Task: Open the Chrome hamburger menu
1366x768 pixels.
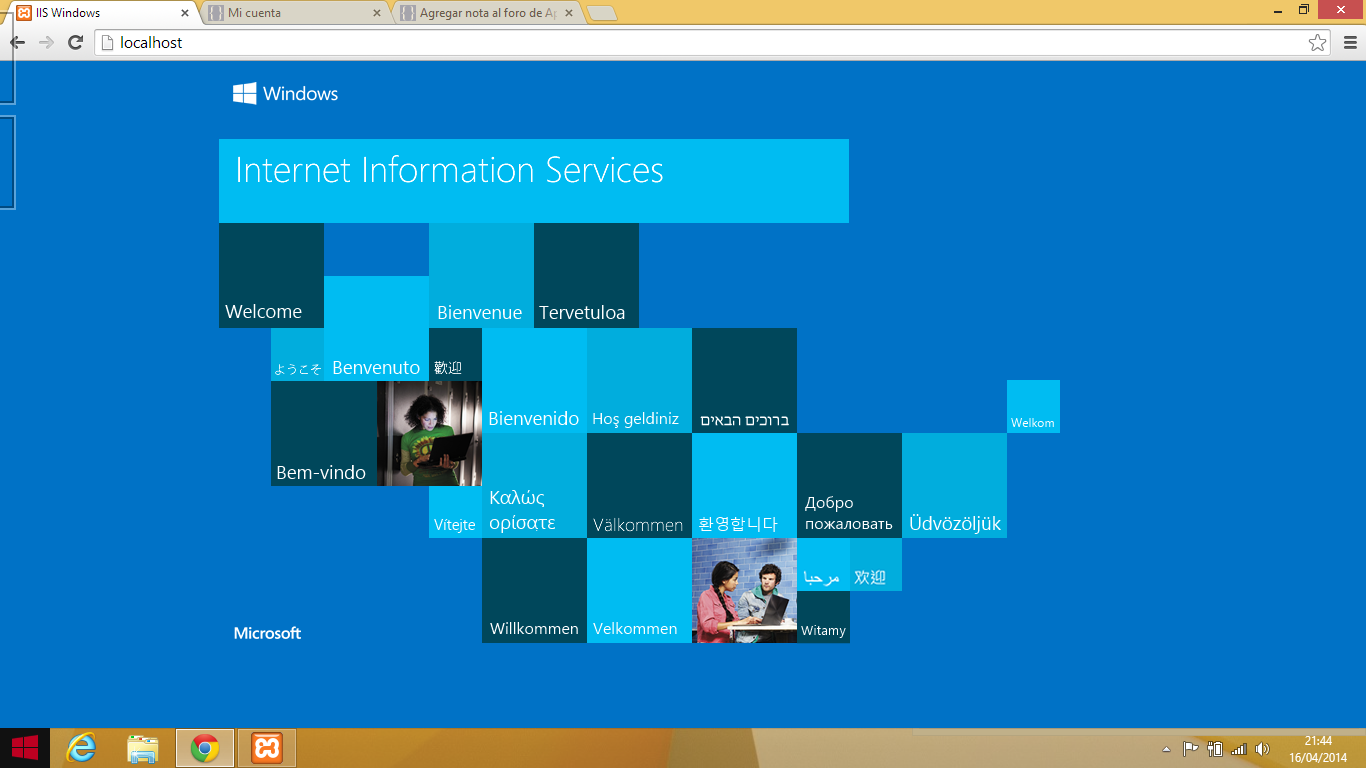Action: (1350, 42)
